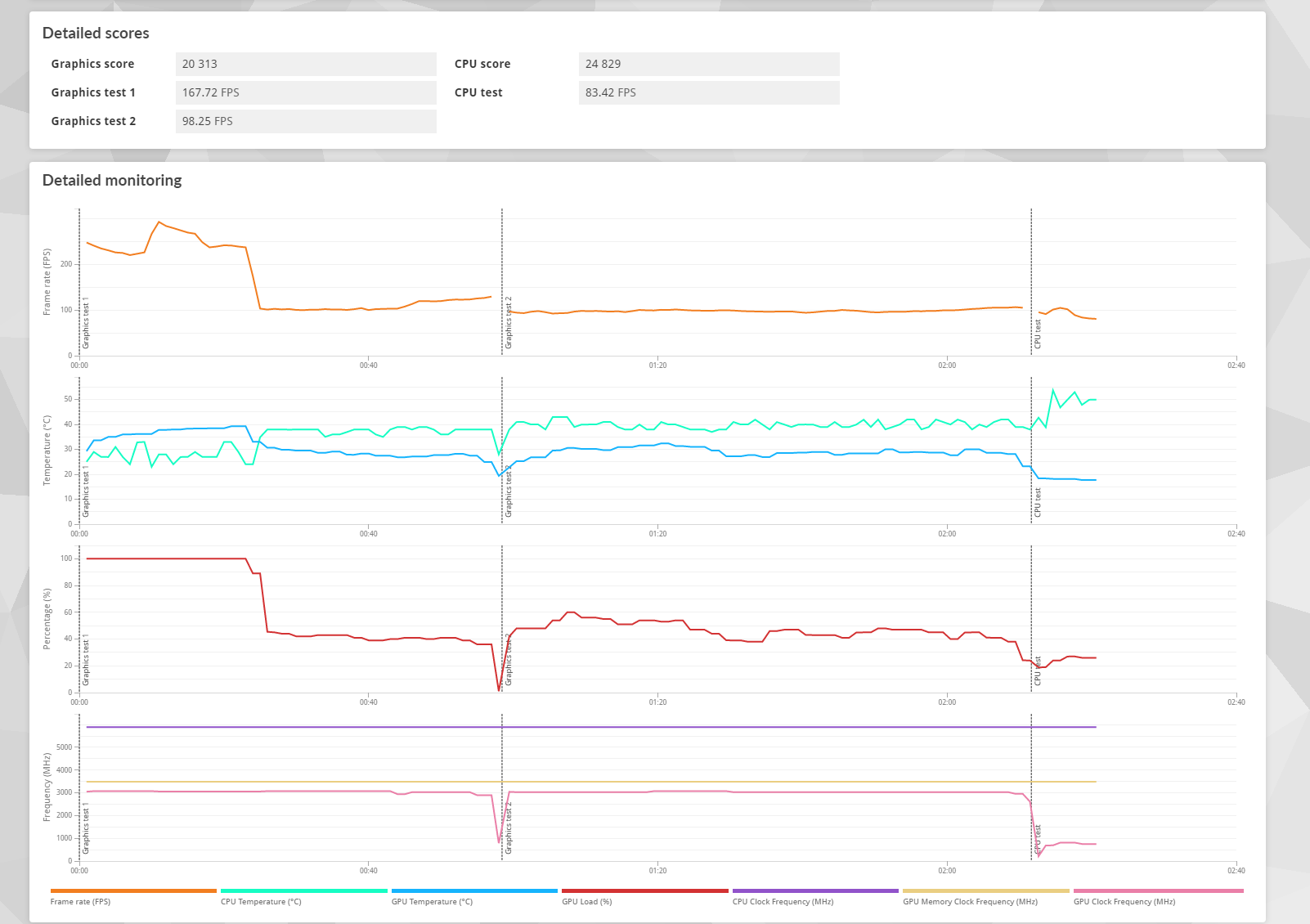Screen dimensions: 1310x924
Task: Click the Graphics test 2 marker line
Action: pyautogui.click(x=500, y=282)
